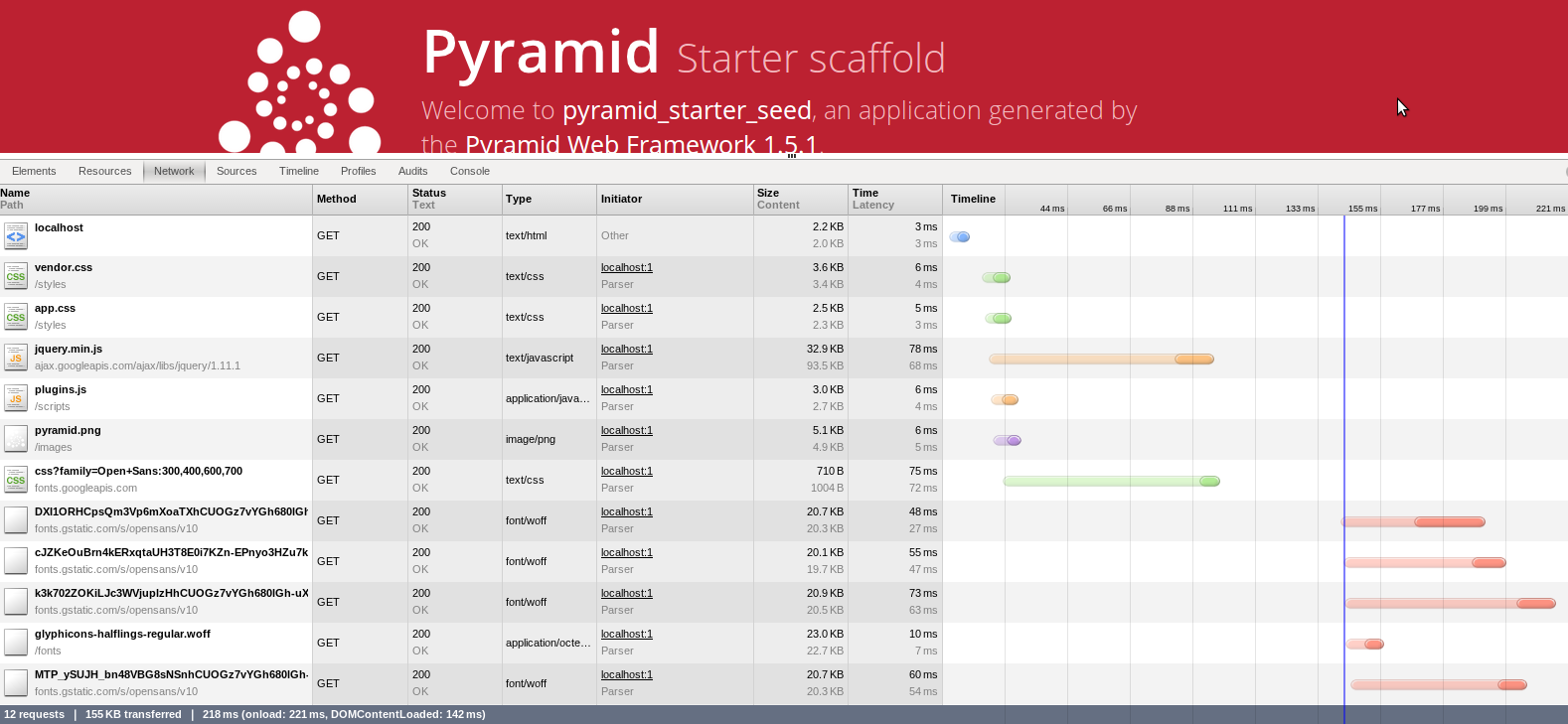Follow the localhost:1 initiator link for app.css
The image size is (1568, 724).
coord(627,308)
